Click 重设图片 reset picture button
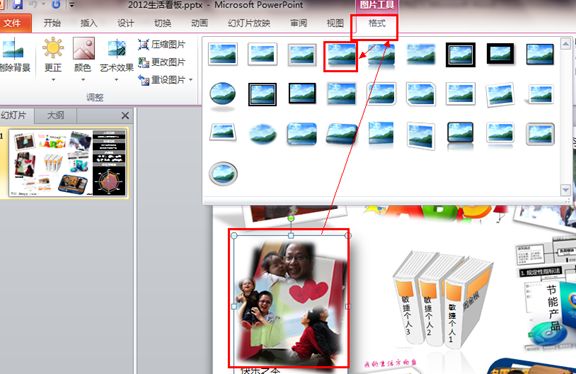576x374 pixels. coord(162,79)
